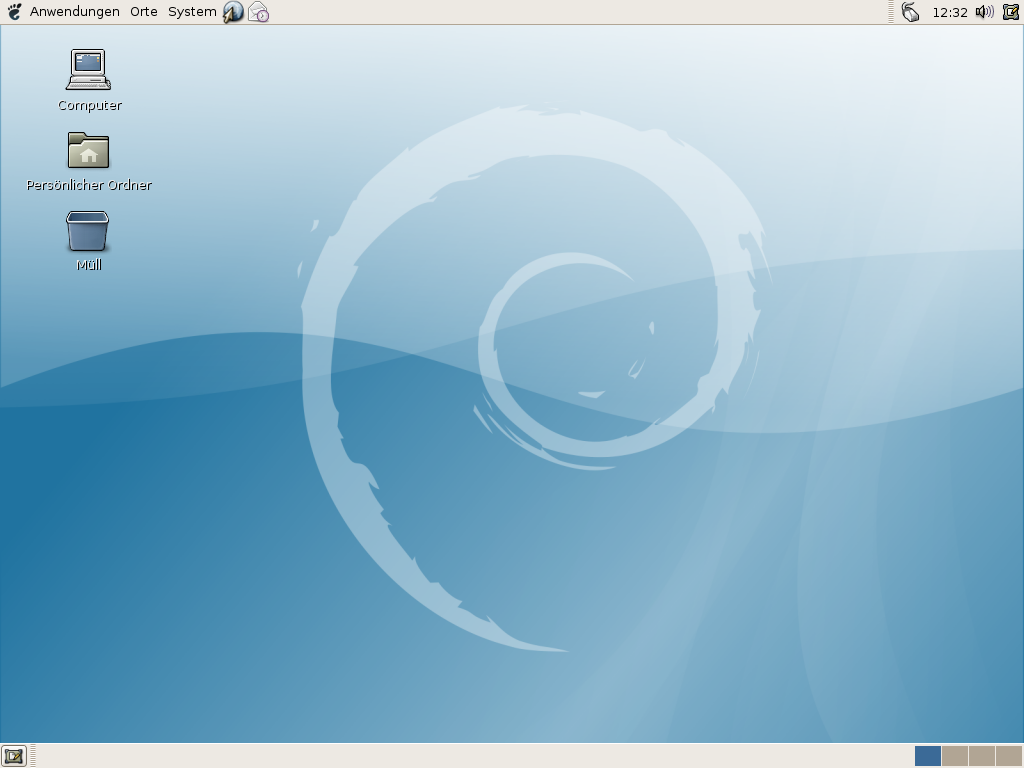Select the Computer desktop icon
The height and width of the screenshot is (768, 1024).
[88, 70]
